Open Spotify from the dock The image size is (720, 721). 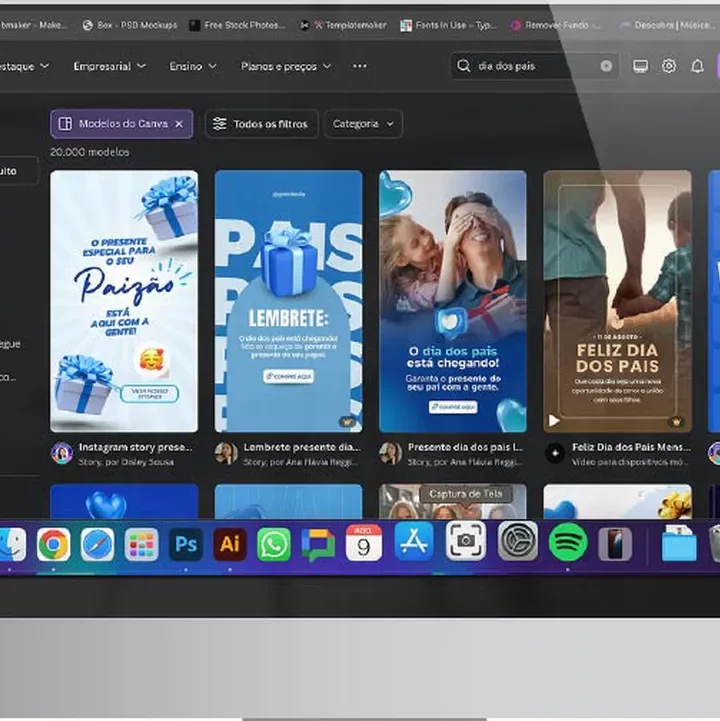tap(568, 543)
